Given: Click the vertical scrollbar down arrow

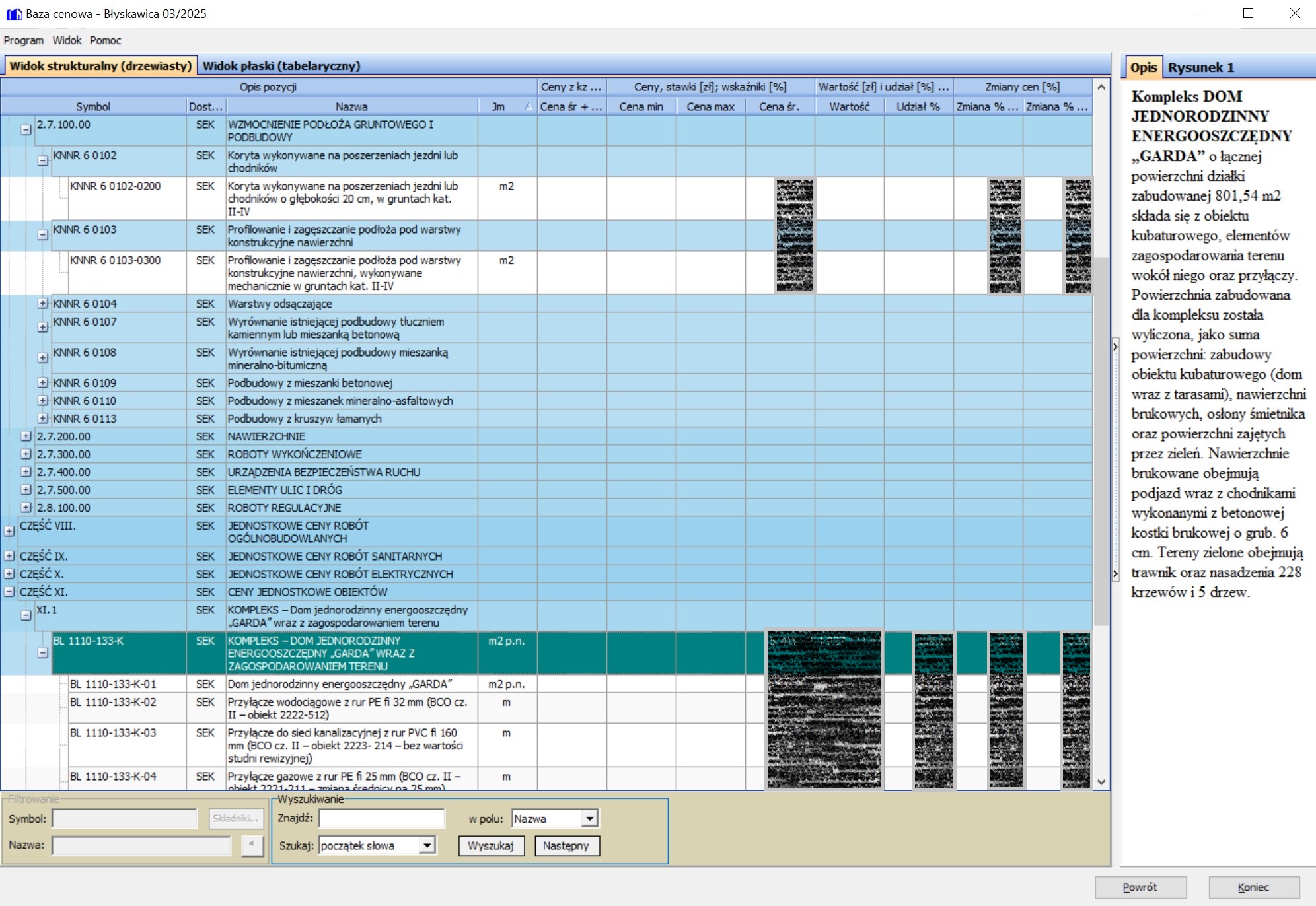Looking at the screenshot, I should pyautogui.click(x=1101, y=782).
